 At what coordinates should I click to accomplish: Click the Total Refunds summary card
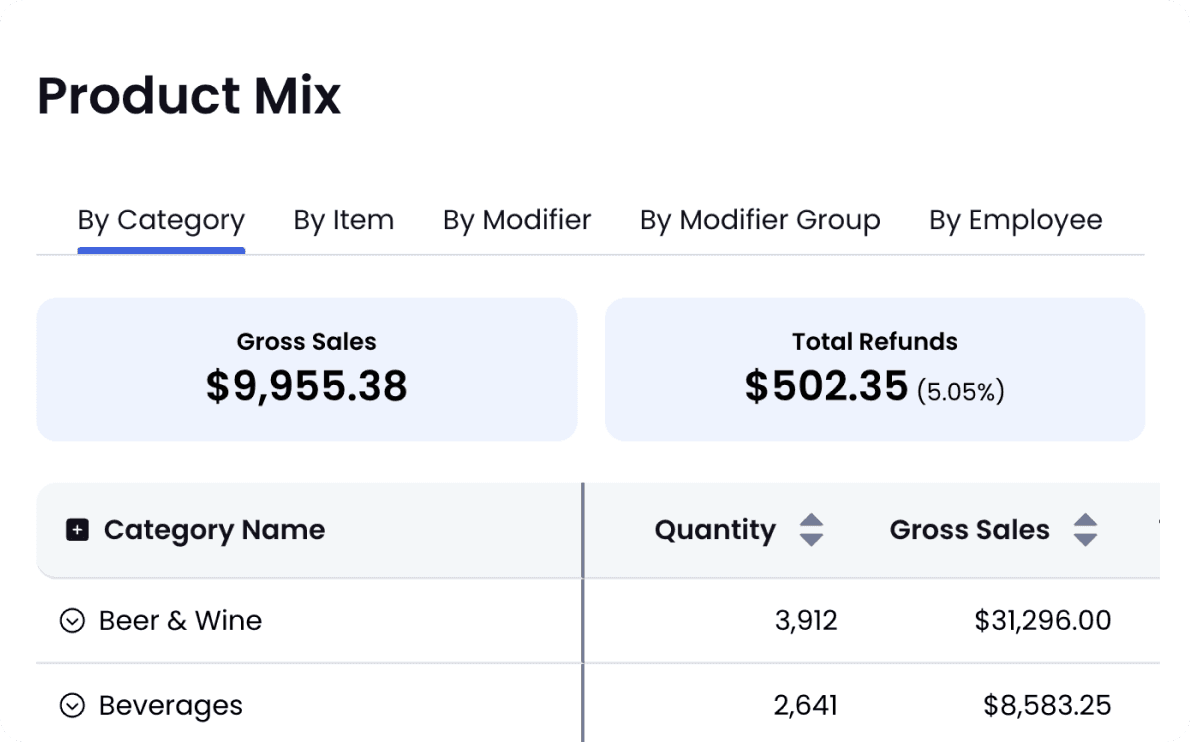(875, 369)
